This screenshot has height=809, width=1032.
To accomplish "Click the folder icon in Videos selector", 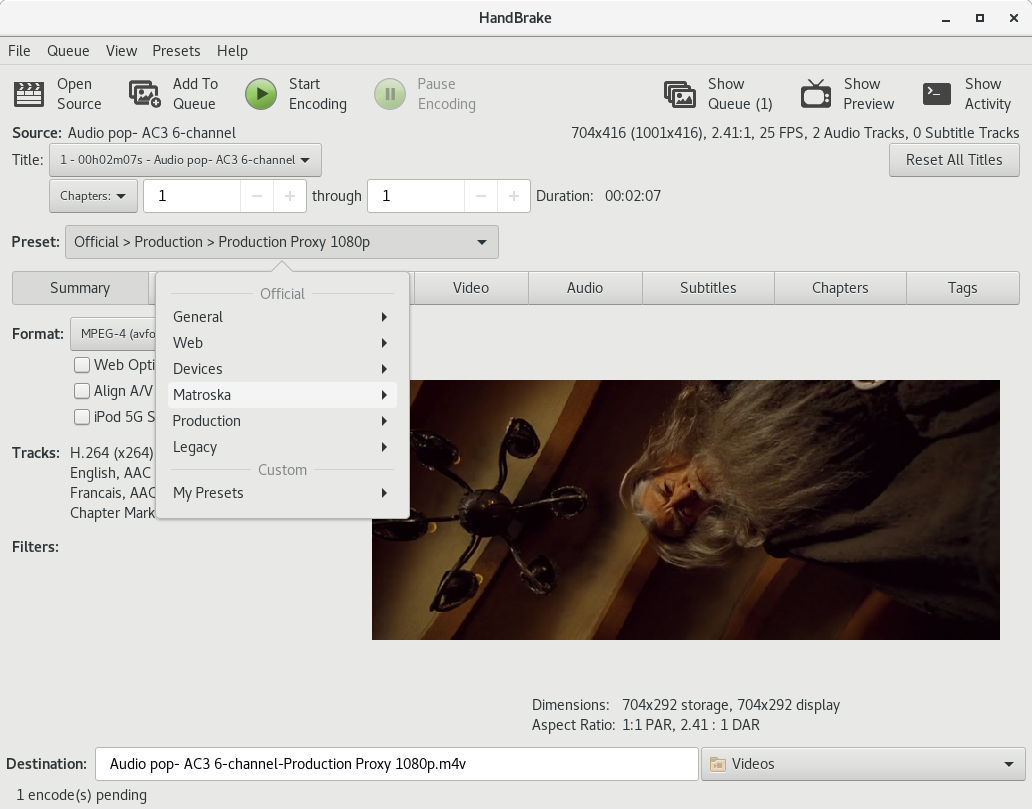I will tap(717, 764).
